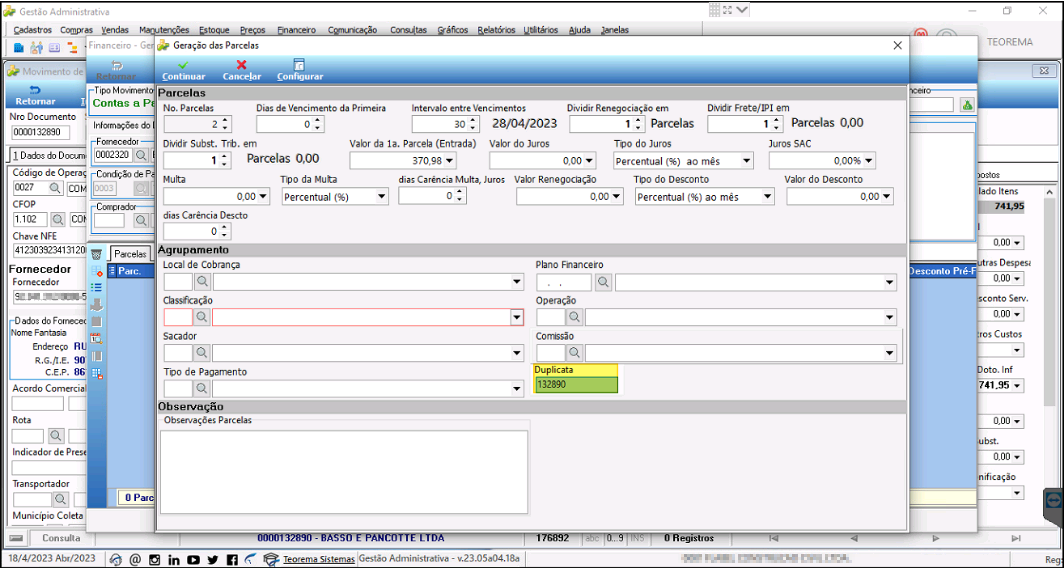Click the list icon in Financeiro sidebar
Screen dimensions: 1064x568
[x=97, y=288]
